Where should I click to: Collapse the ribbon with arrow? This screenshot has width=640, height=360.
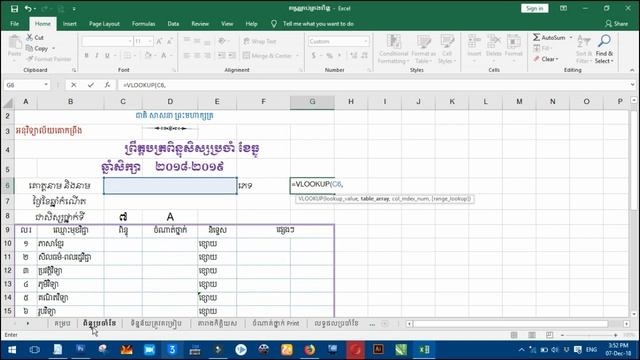[632, 70]
